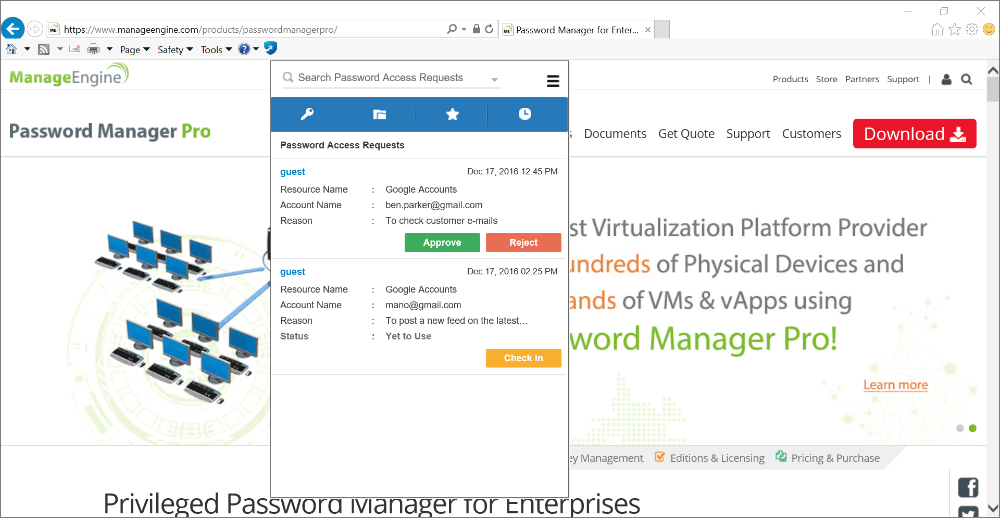Click the page favicon in address bar

point(55,29)
